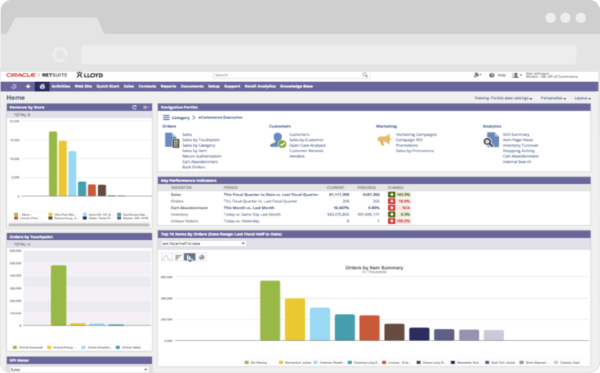Click the Marketing megaphone icon
This screenshot has height=373, width=600.
click(384, 140)
